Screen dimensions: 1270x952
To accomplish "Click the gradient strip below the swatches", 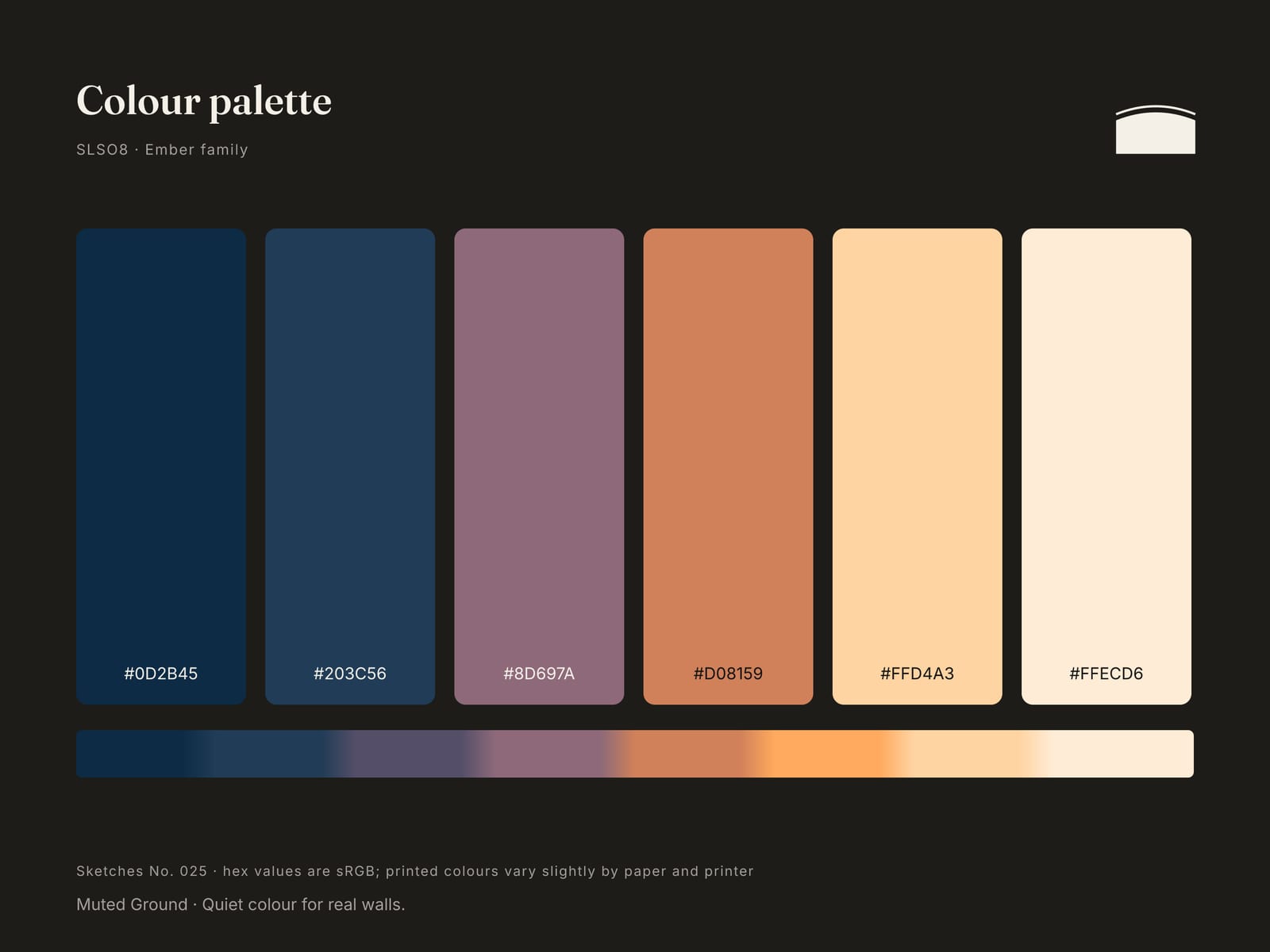I will click(x=635, y=754).
